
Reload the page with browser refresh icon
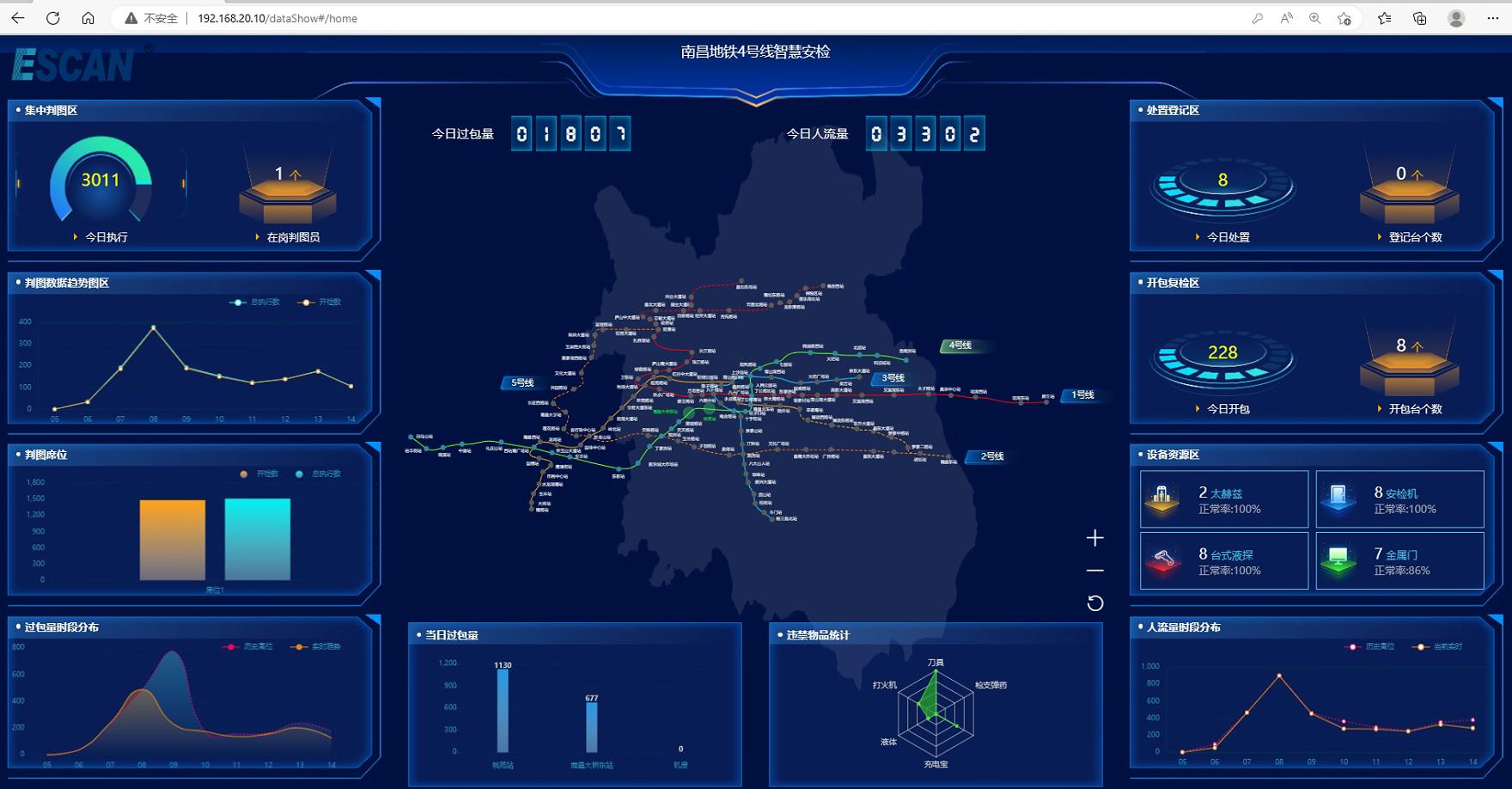pyautogui.click(x=53, y=18)
